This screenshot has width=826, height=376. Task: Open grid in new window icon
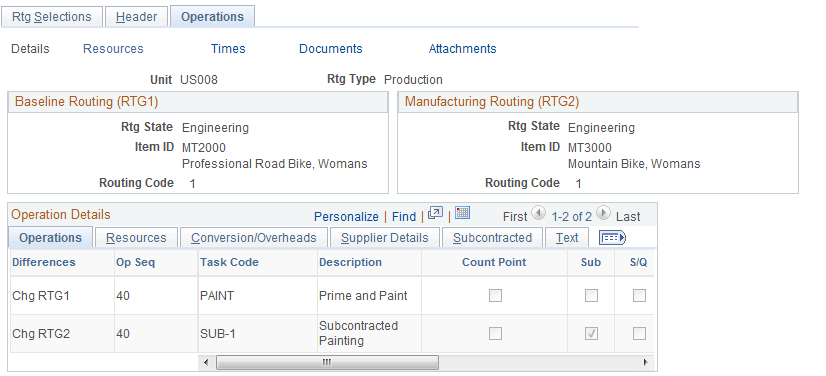436,213
